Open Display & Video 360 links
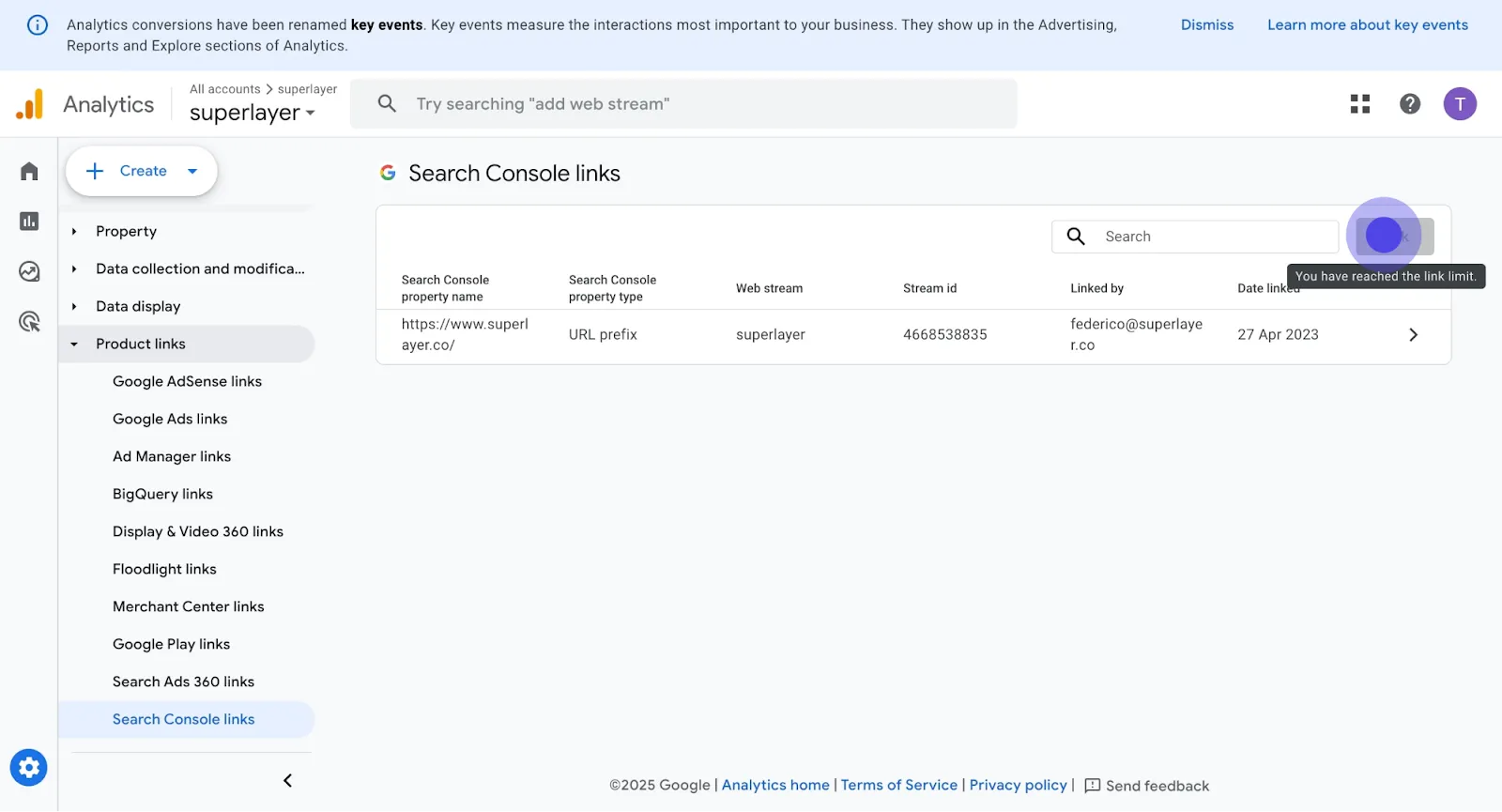Viewport: 1502px width, 812px height. pyautogui.click(x=198, y=531)
